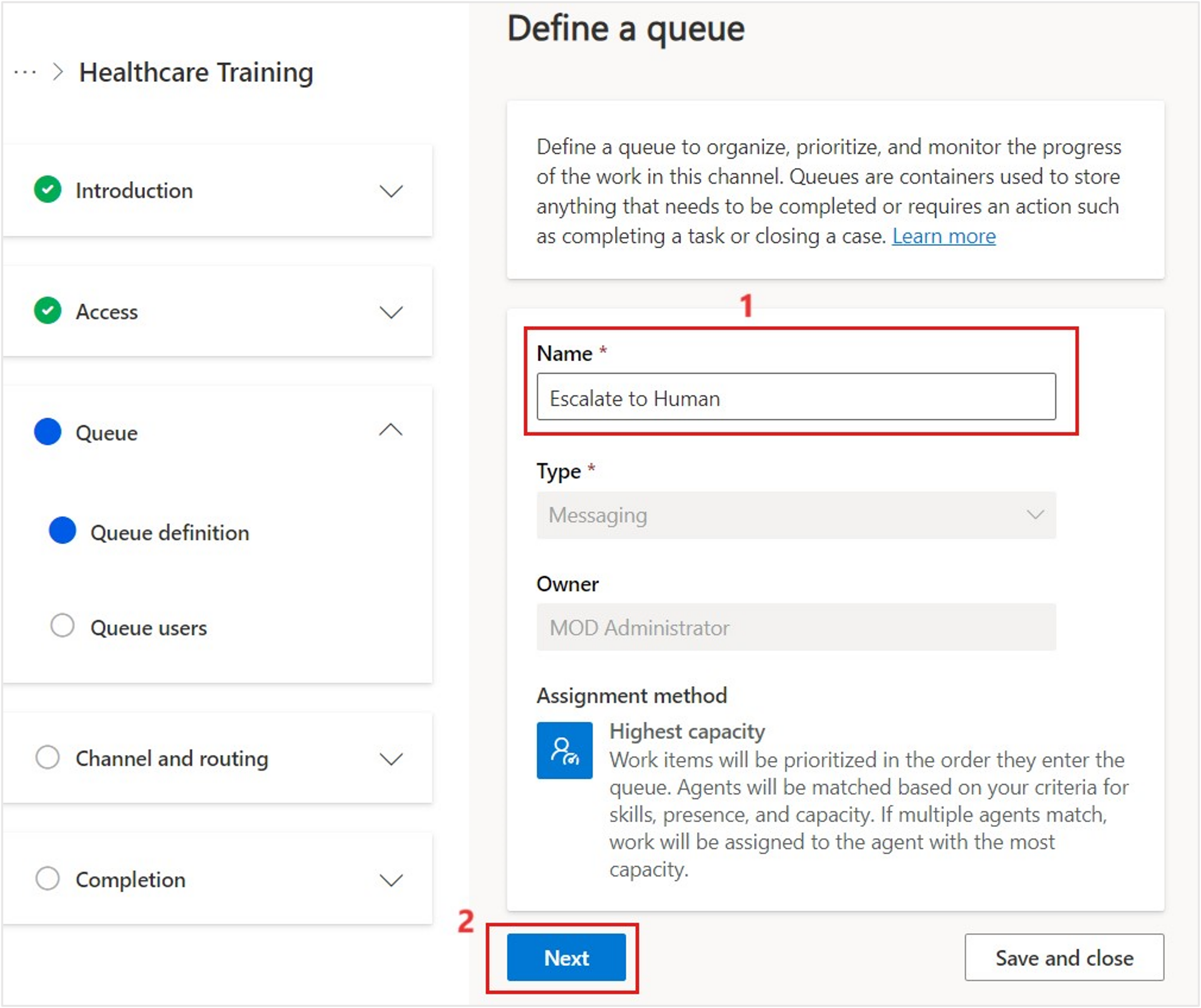Select the Channel and routing step circle
The width and height of the screenshot is (1201, 1008).
(x=48, y=757)
